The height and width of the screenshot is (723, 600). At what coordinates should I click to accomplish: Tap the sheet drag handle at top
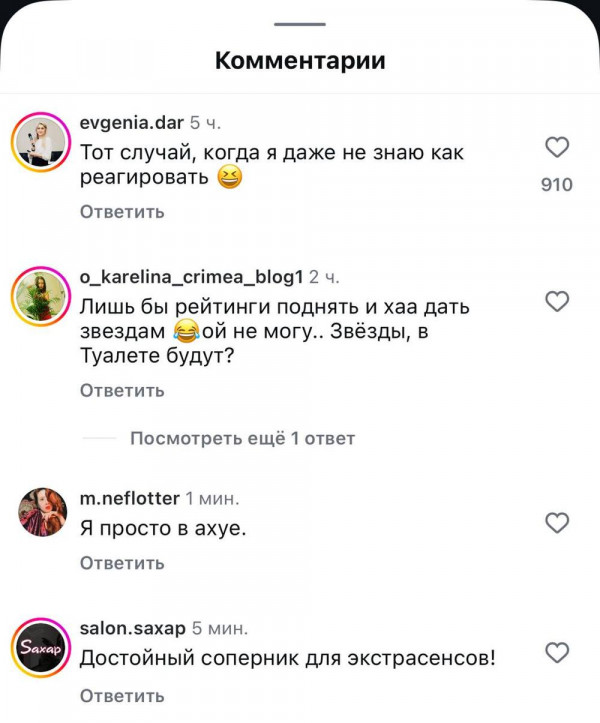pyautogui.click(x=300, y=24)
